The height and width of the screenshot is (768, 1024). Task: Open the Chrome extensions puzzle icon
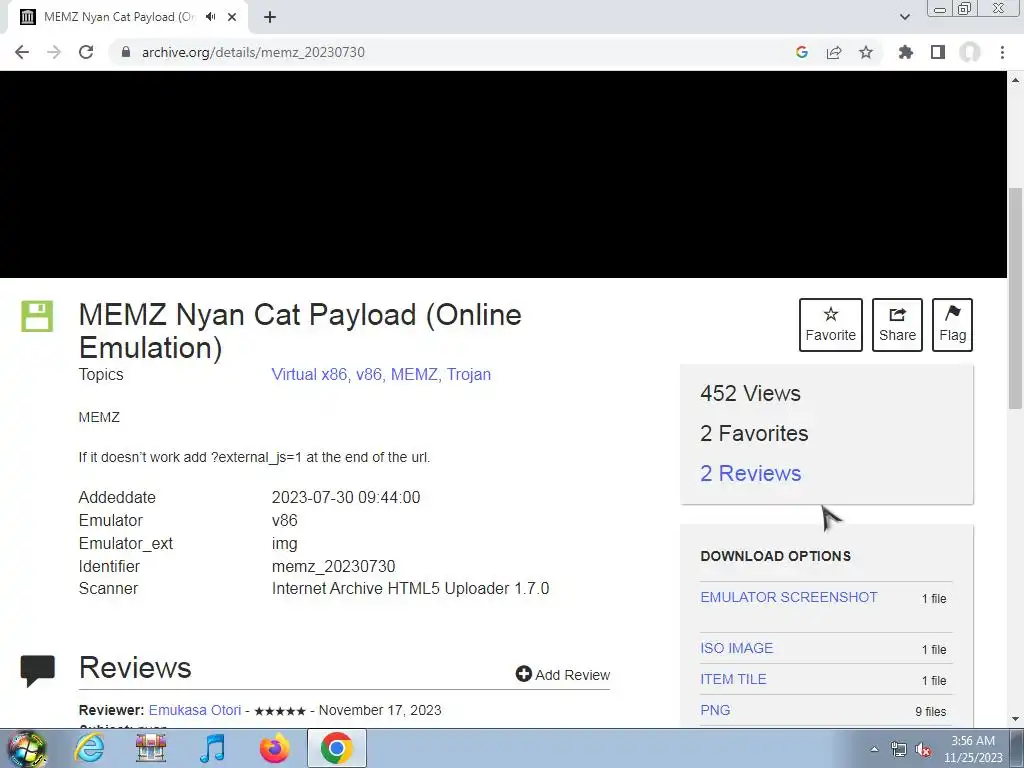pyautogui.click(x=906, y=52)
